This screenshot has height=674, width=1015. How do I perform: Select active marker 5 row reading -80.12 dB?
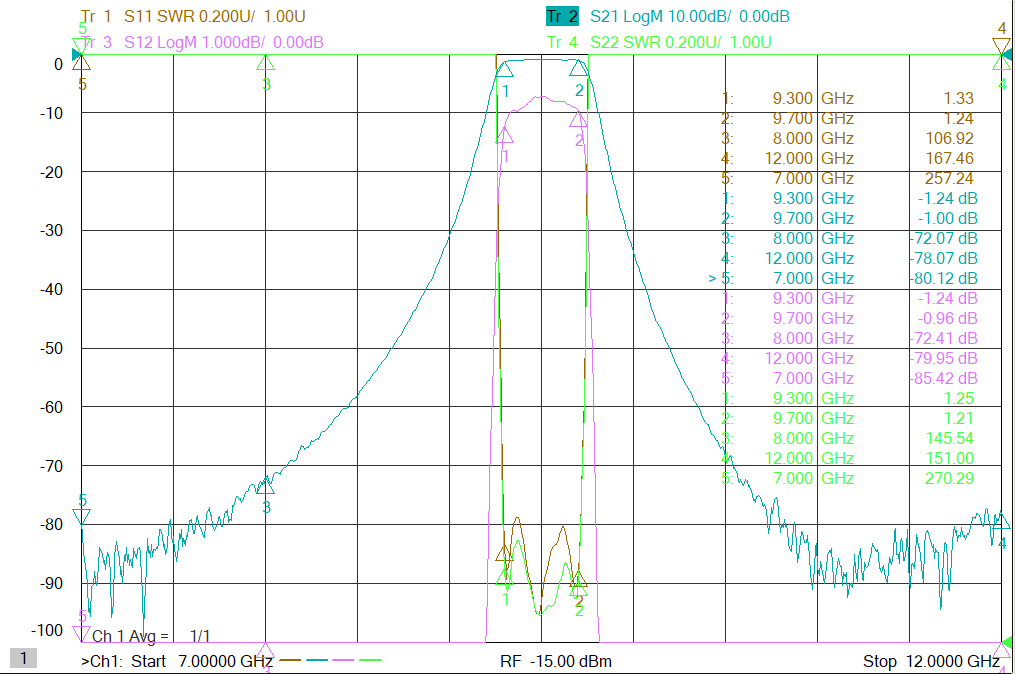843,278
